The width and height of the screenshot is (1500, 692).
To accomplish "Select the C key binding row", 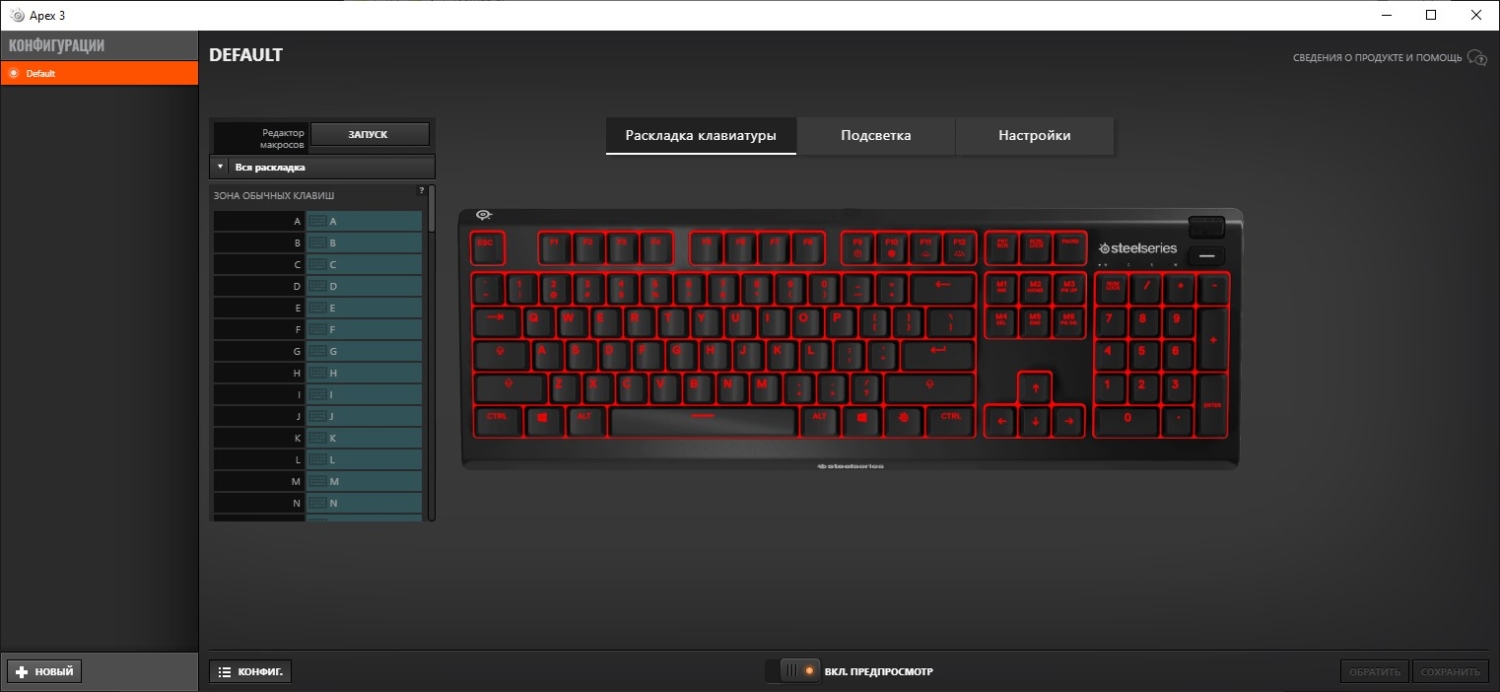I will coord(318,264).
